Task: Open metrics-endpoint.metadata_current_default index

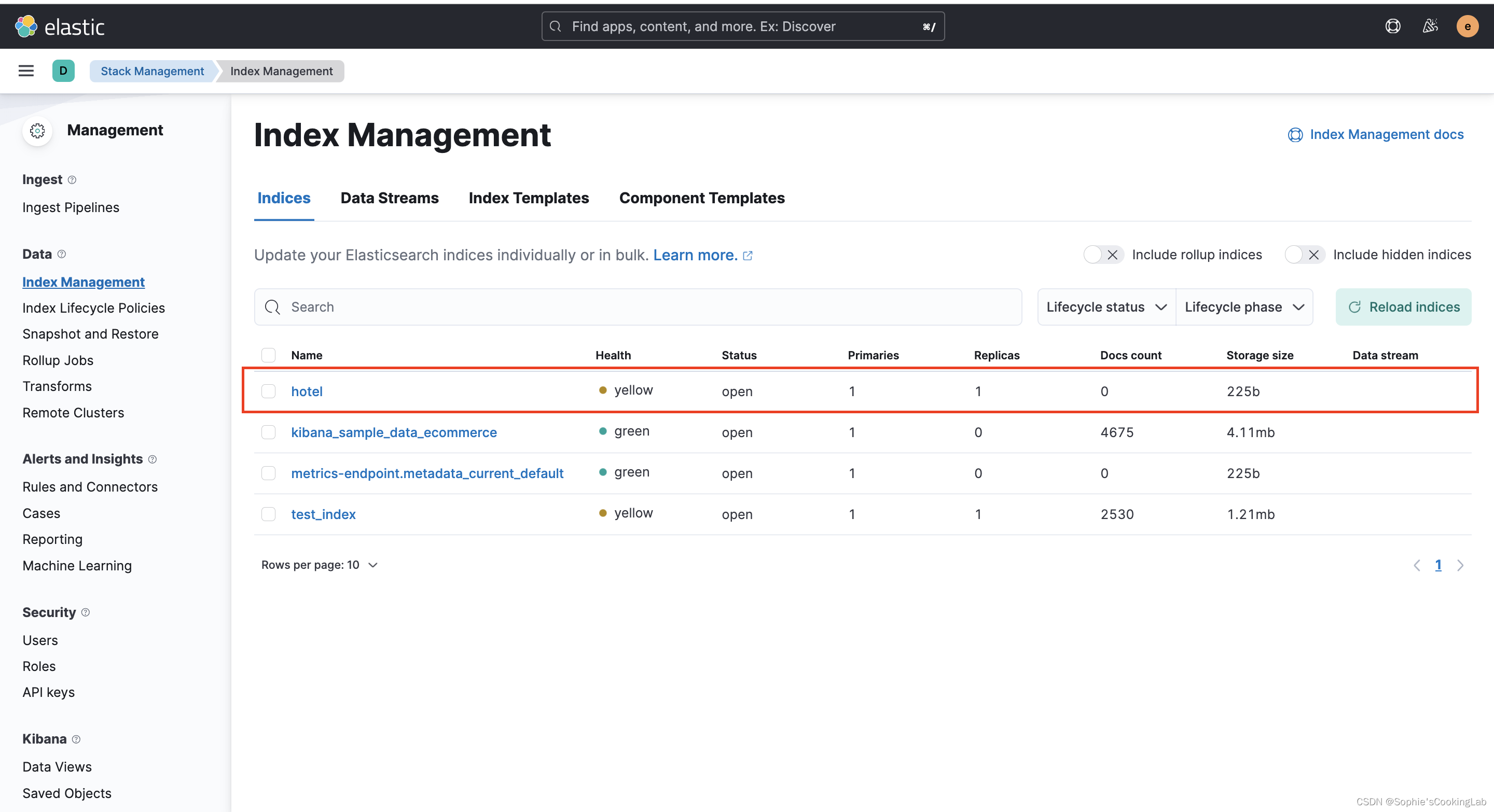Action: (x=427, y=473)
